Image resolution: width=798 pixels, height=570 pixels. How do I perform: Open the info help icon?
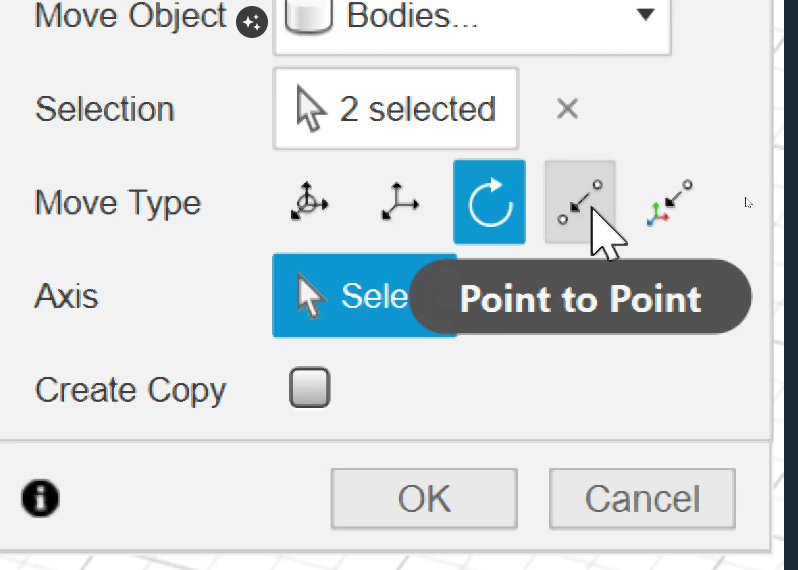point(40,498)
